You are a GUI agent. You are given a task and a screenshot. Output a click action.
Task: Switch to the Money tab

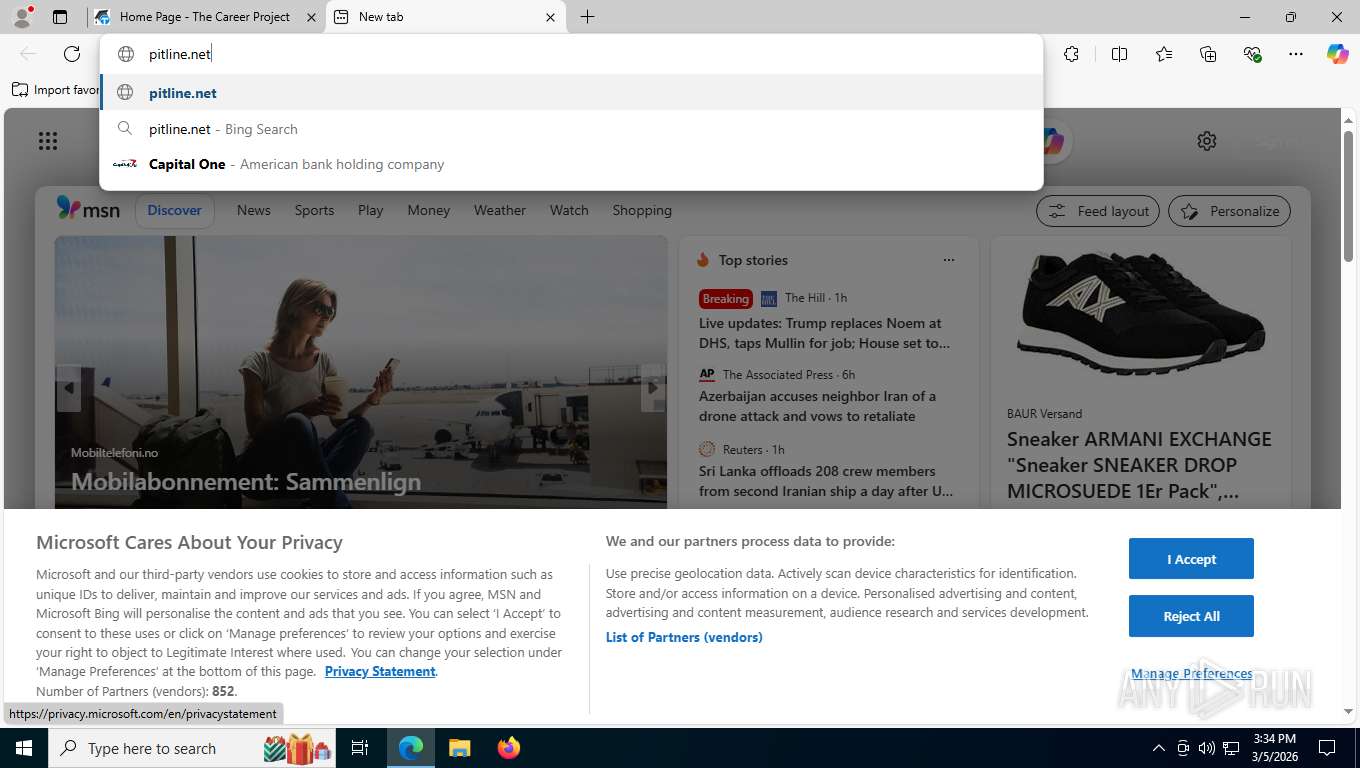pos(428,210)
